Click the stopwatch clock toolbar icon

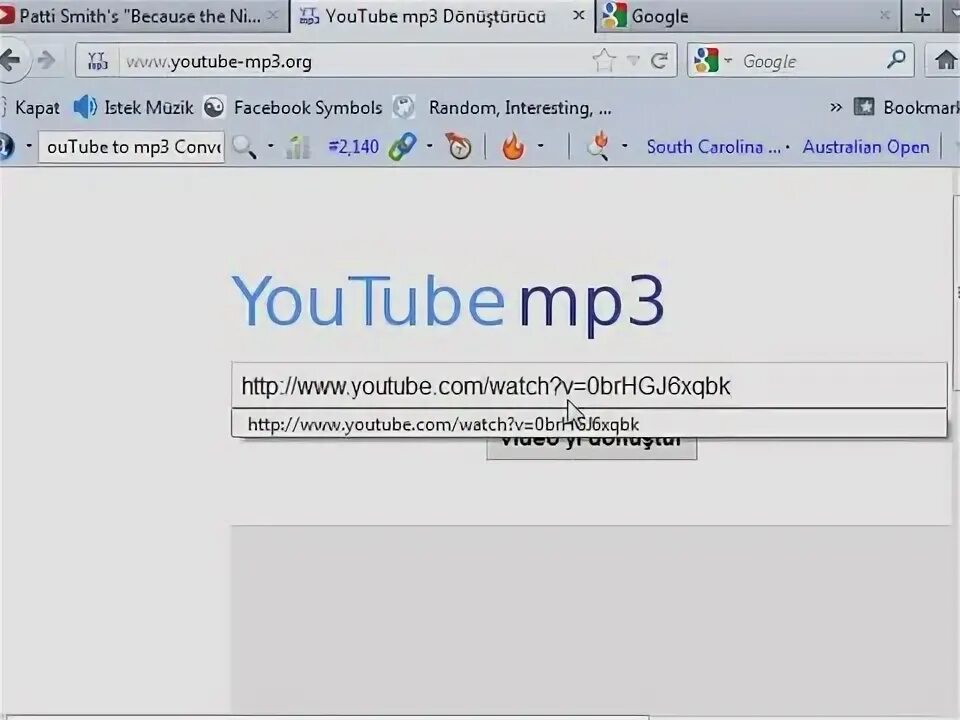[x=458, y=146]
